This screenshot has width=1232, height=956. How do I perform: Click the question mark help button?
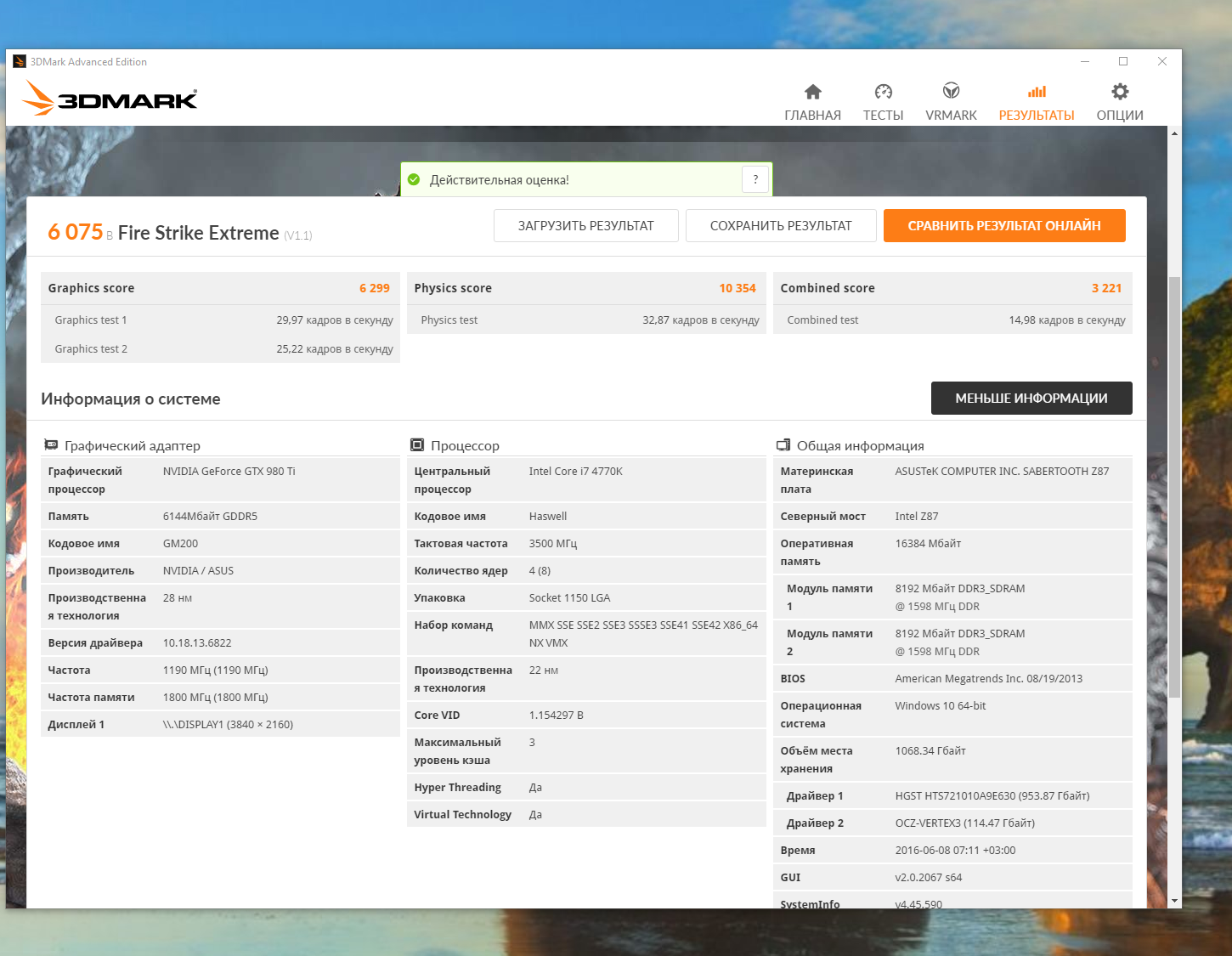click(755, 179)
